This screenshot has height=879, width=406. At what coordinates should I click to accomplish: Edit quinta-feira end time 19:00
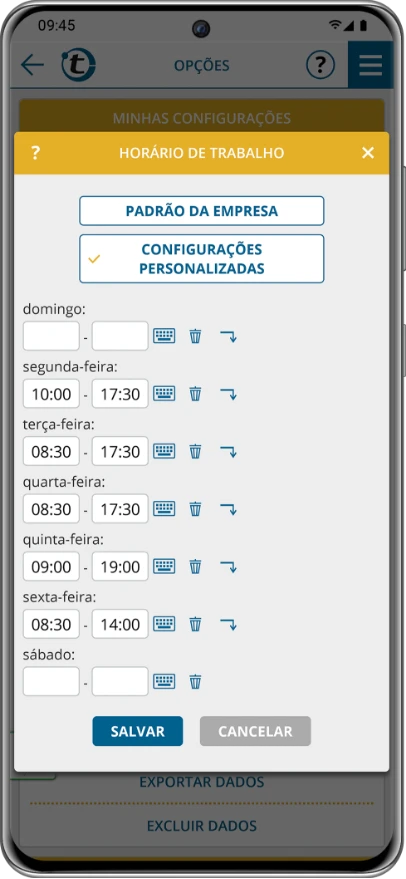point(120,566)
